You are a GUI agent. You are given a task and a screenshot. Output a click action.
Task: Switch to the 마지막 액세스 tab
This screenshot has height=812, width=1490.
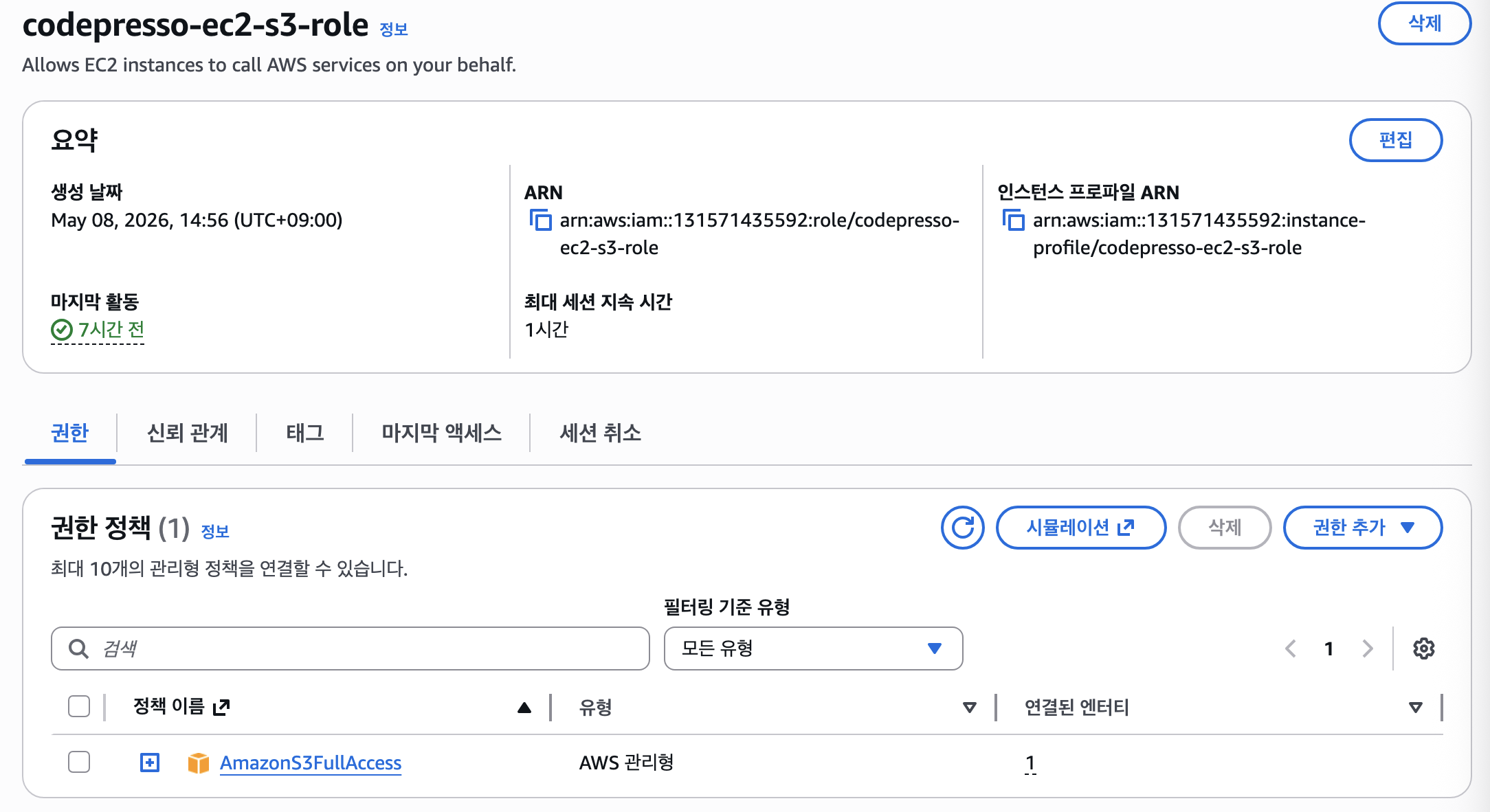point(442,433)
